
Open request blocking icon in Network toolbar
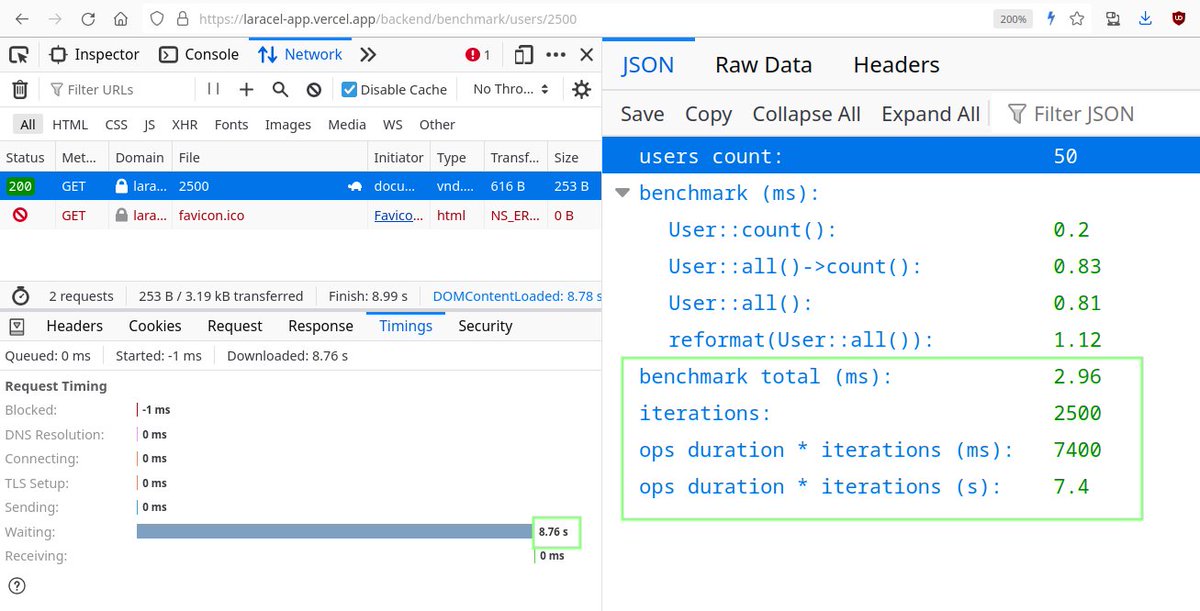[x=314, y=90]
